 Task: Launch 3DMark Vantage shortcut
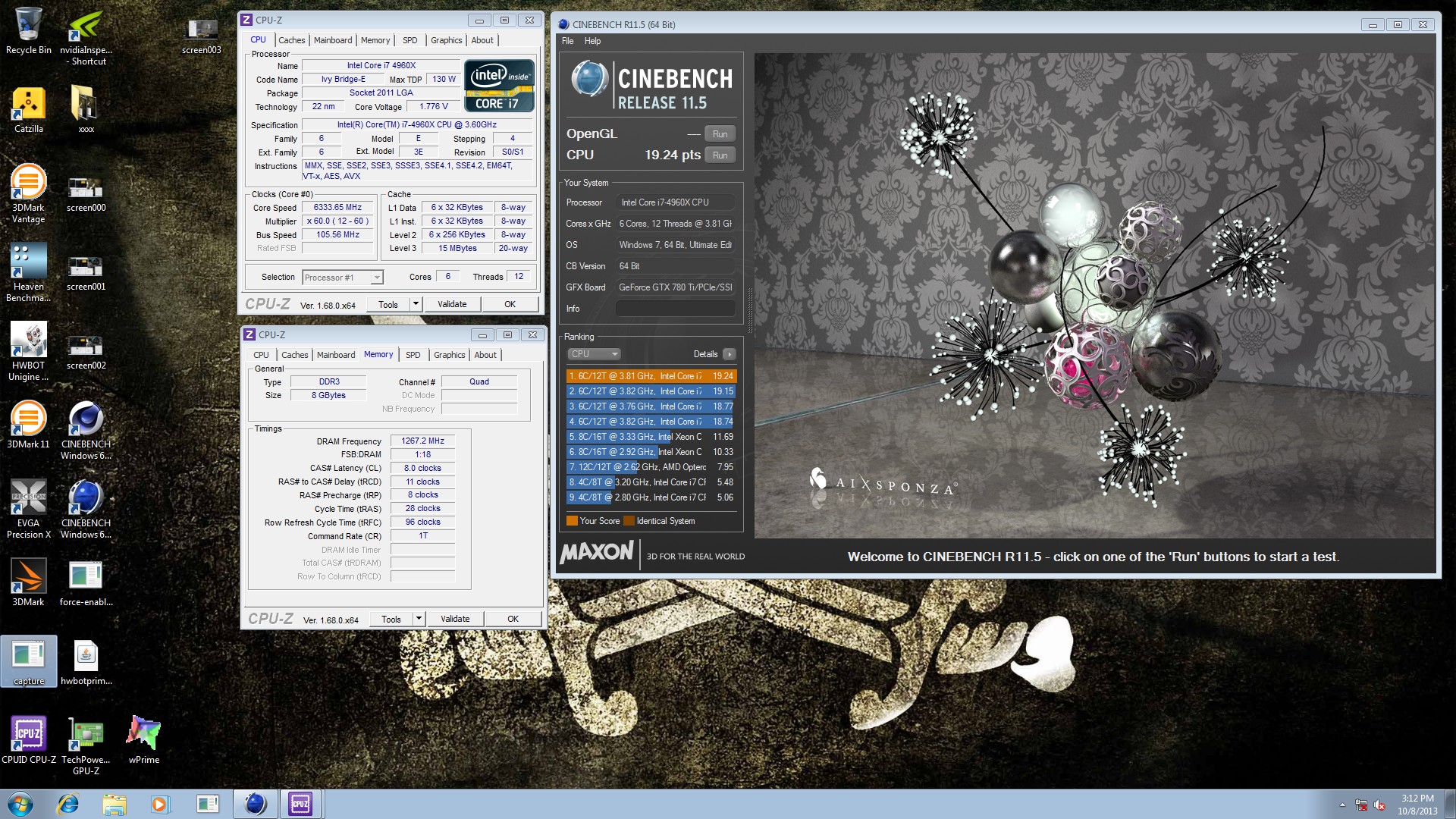pyautogui.click(x=28, y=193)
